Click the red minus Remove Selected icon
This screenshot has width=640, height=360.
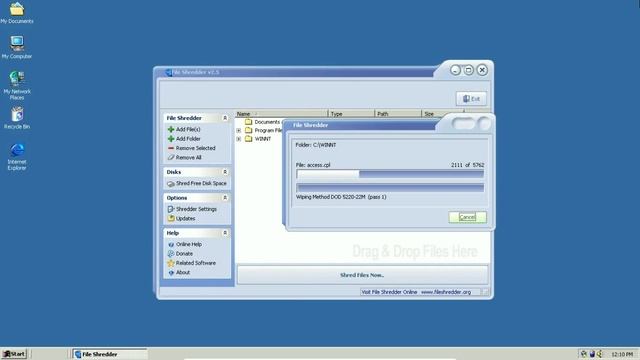pyautogui.click(x=171, y=148)
